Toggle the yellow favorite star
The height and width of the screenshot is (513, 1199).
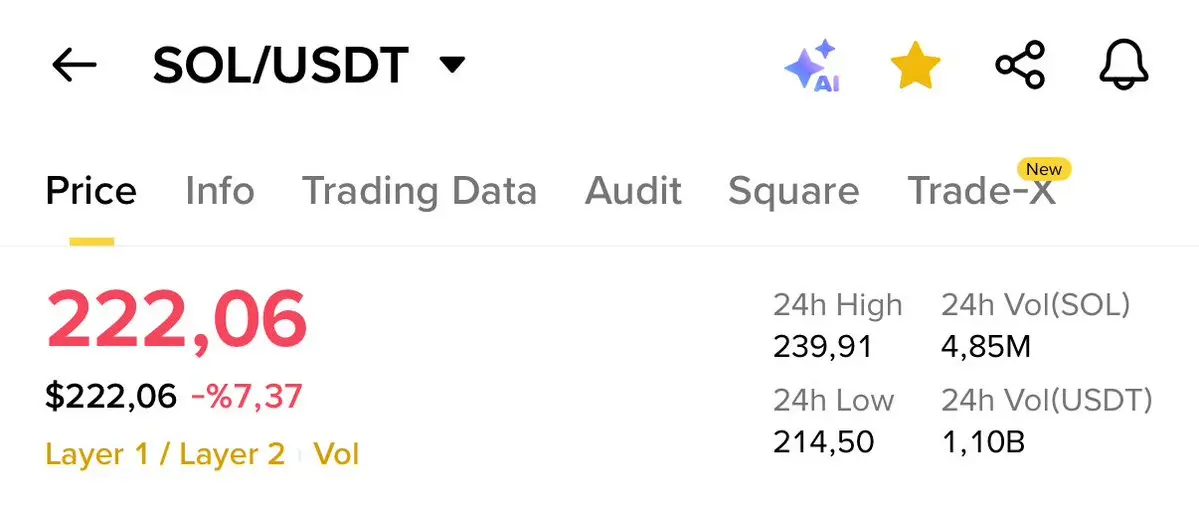(915, 65)
